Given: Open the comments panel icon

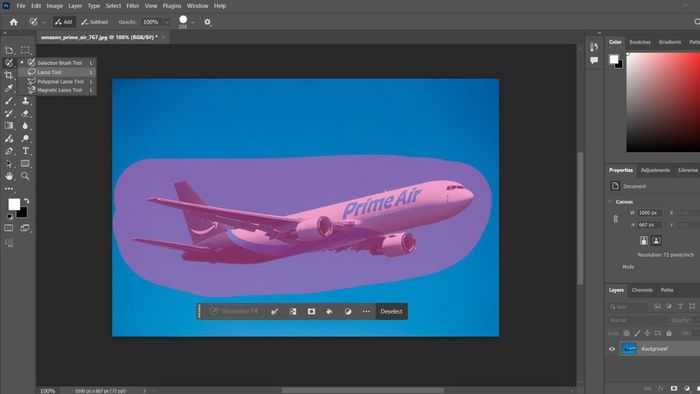Looking at the screenshot, I should 594,60.
